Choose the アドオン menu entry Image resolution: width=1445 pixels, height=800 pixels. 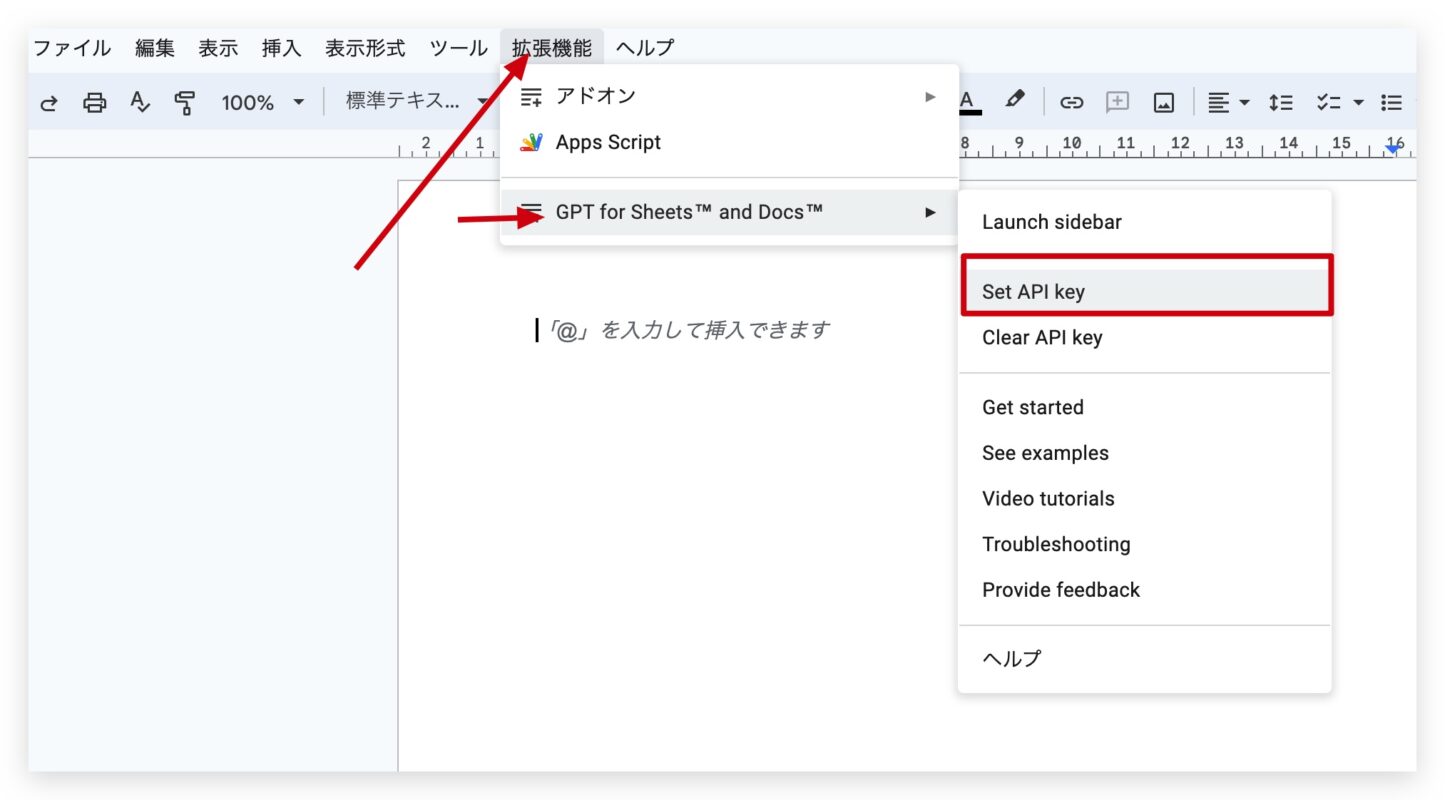[729, 96]
